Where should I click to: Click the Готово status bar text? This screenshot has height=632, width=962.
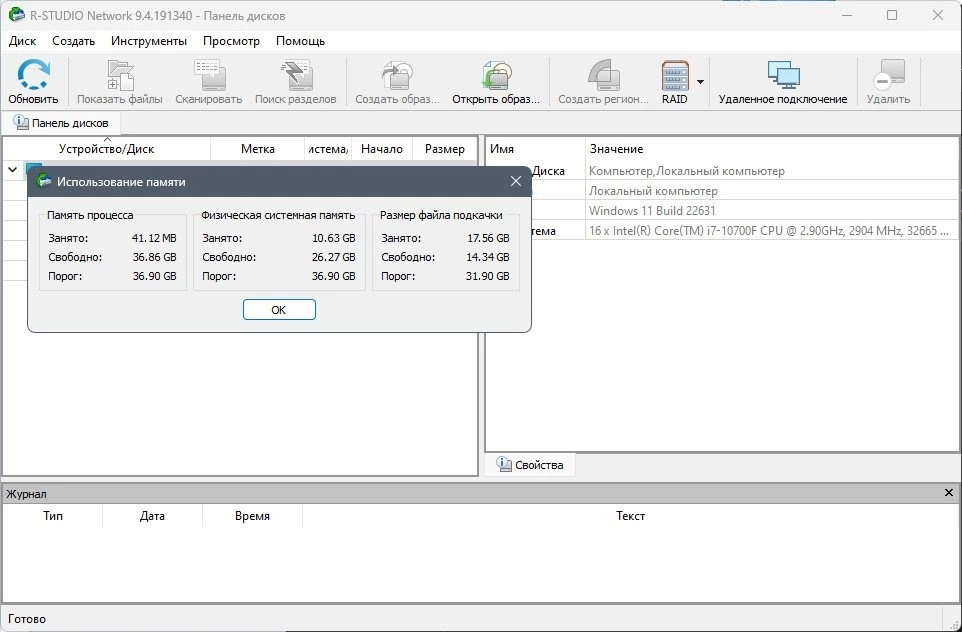tap(27, 619)
